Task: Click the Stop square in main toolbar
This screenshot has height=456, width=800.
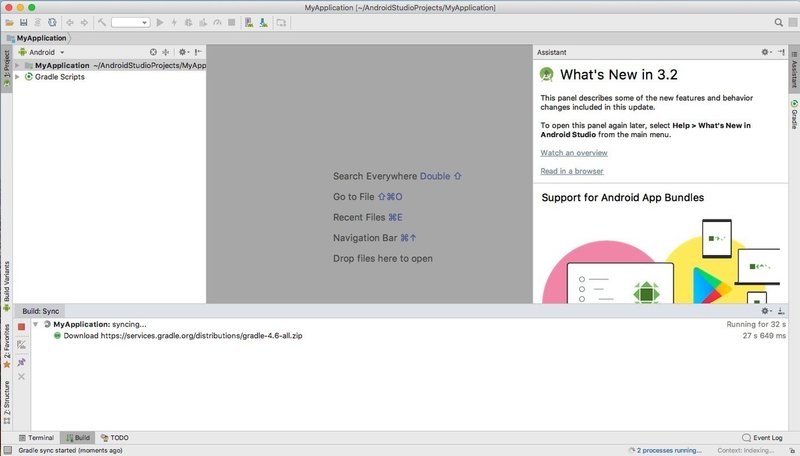Action: (232, 22)
